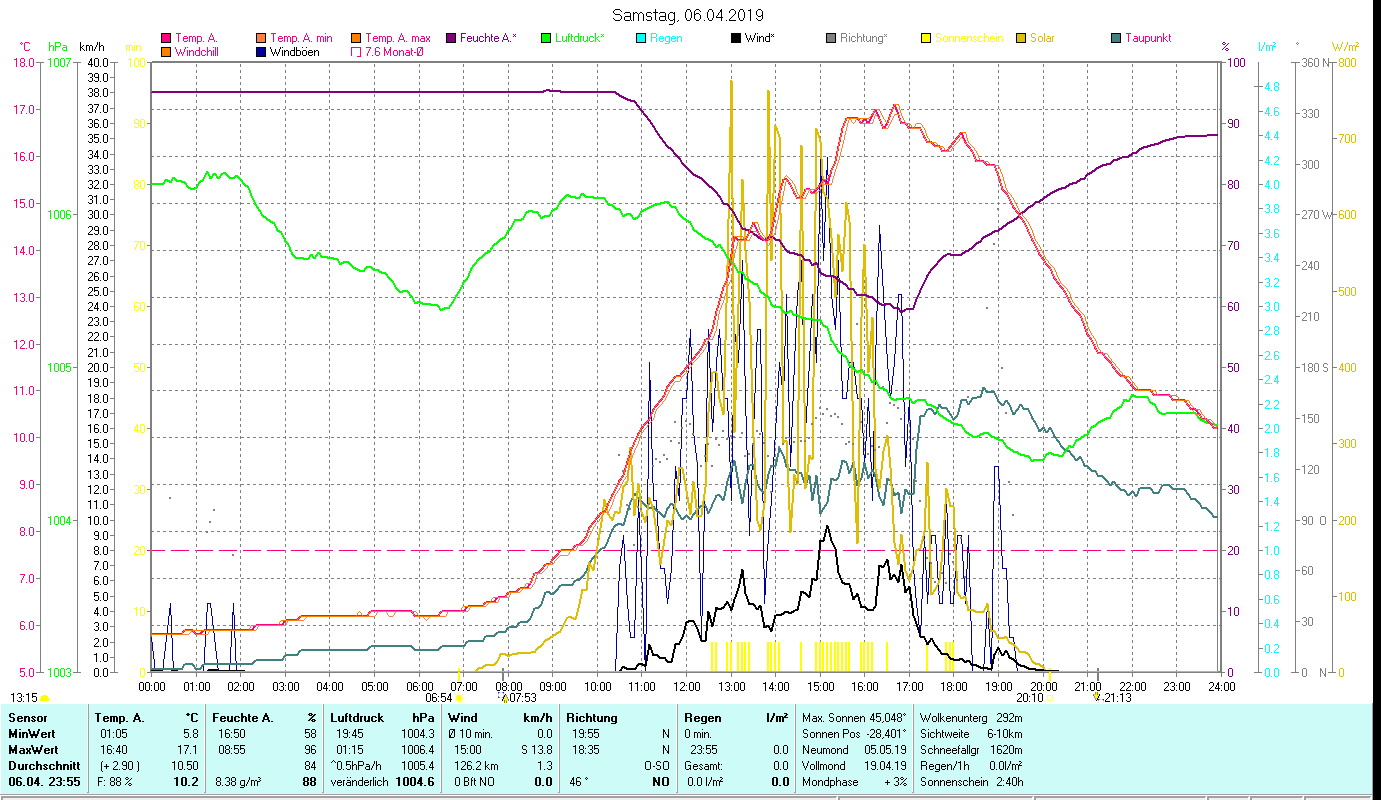
Task: Click the 'Vollmond 19.04.19' entry
Action: (855, 766)
